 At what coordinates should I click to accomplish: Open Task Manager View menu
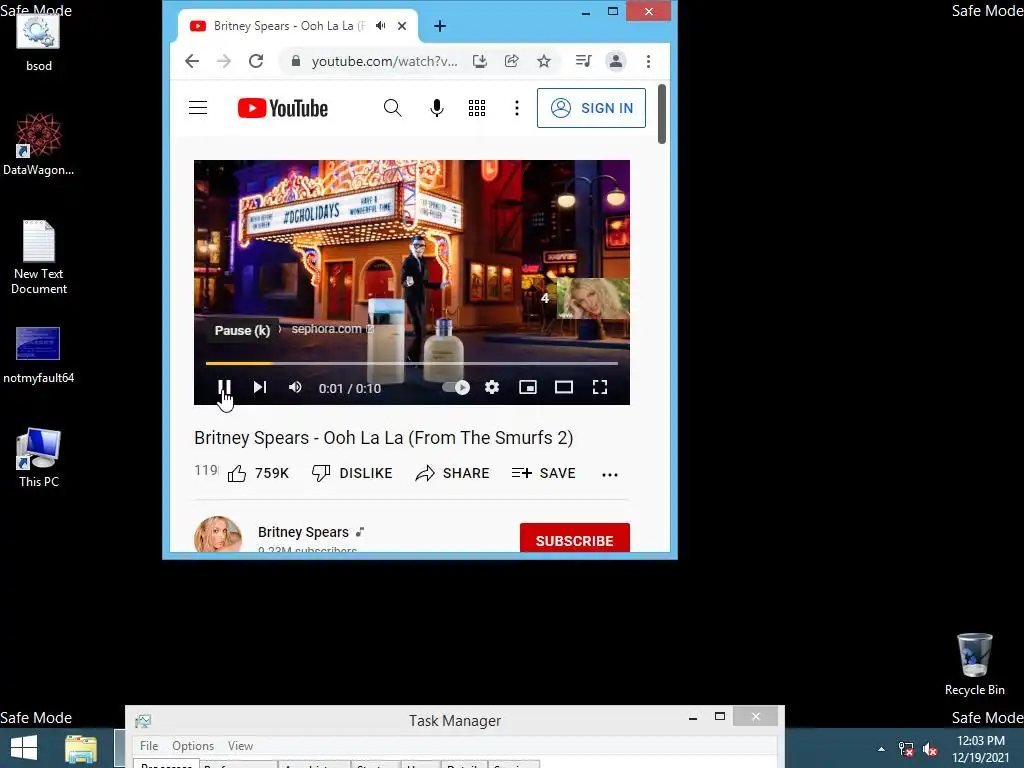240,746
